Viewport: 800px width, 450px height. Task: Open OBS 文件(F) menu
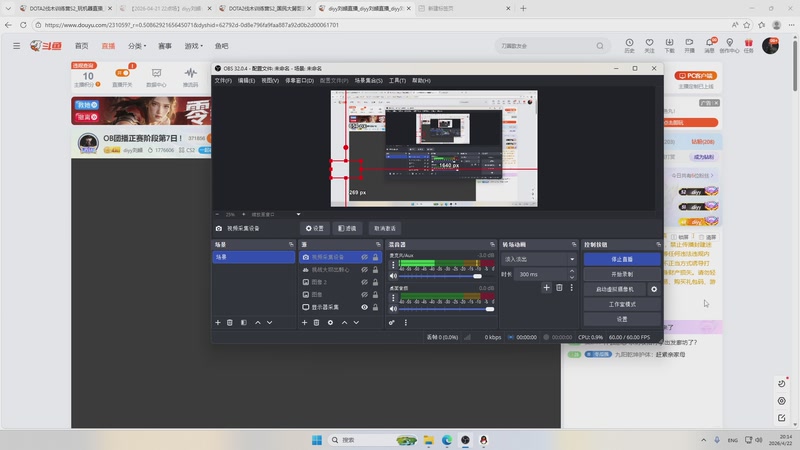223,81
